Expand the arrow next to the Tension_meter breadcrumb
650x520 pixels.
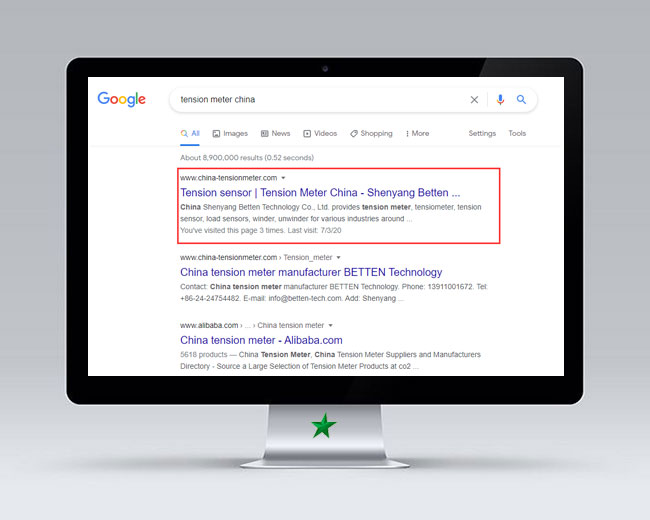[x=338, y=258]
